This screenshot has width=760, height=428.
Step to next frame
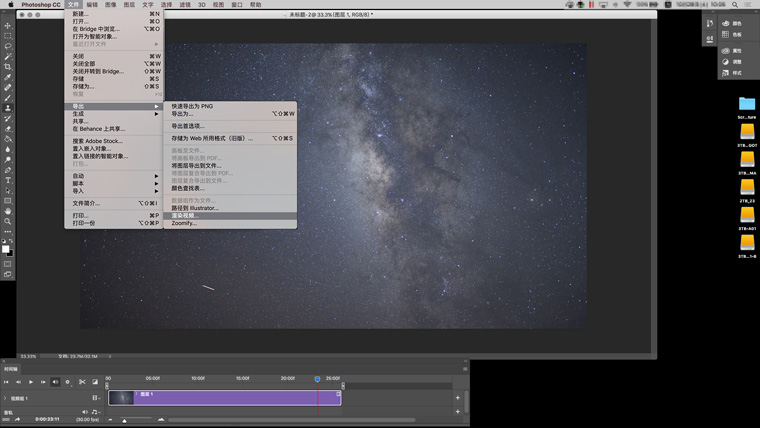(43, 382)
